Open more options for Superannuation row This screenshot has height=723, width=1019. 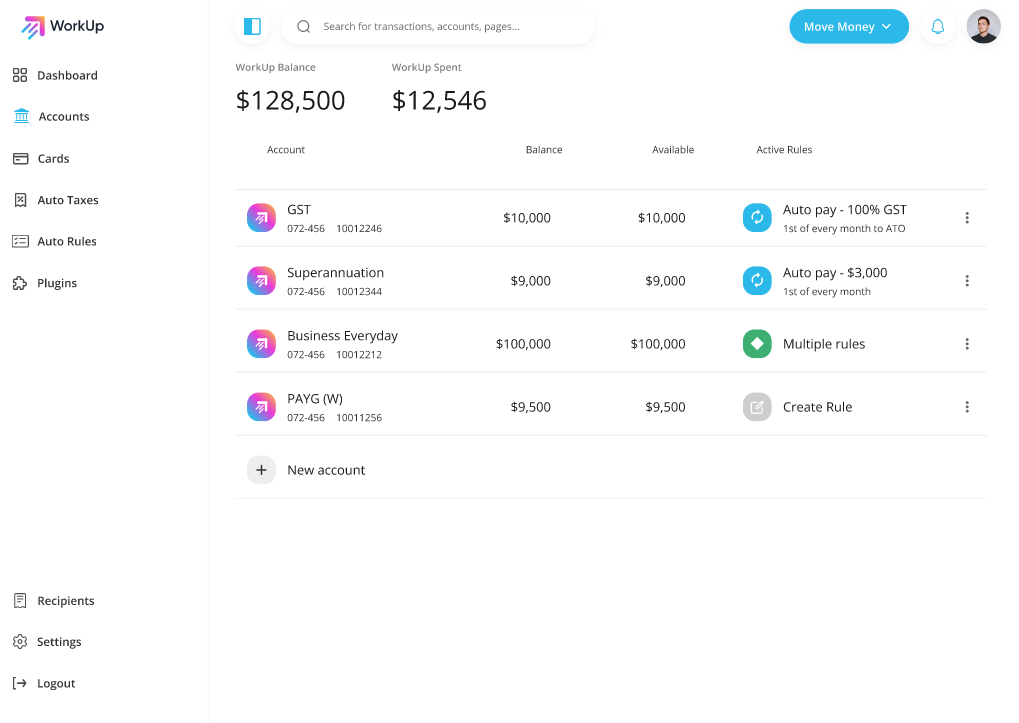tap(967, 281)
